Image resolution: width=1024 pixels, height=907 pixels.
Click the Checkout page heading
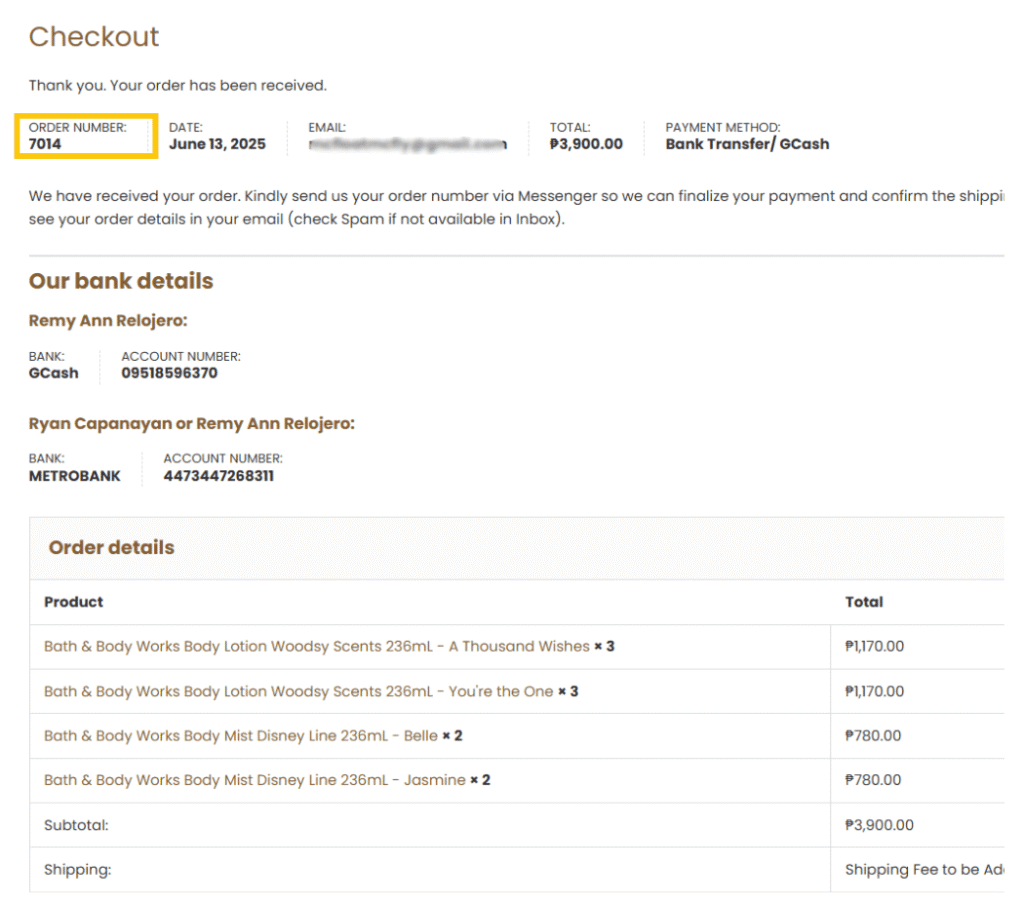(x=94, y=37)
